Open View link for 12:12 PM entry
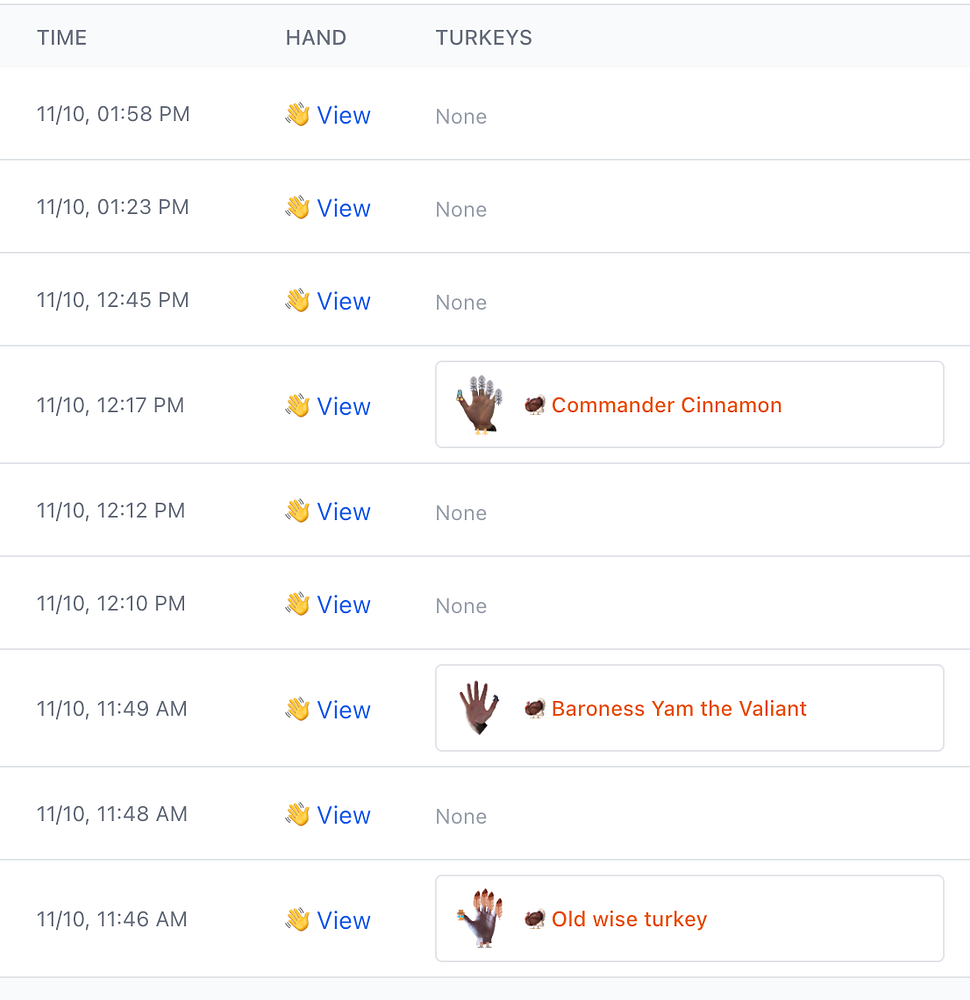The width and height of the screenshot is (970, 1000). tap(343, 512)
